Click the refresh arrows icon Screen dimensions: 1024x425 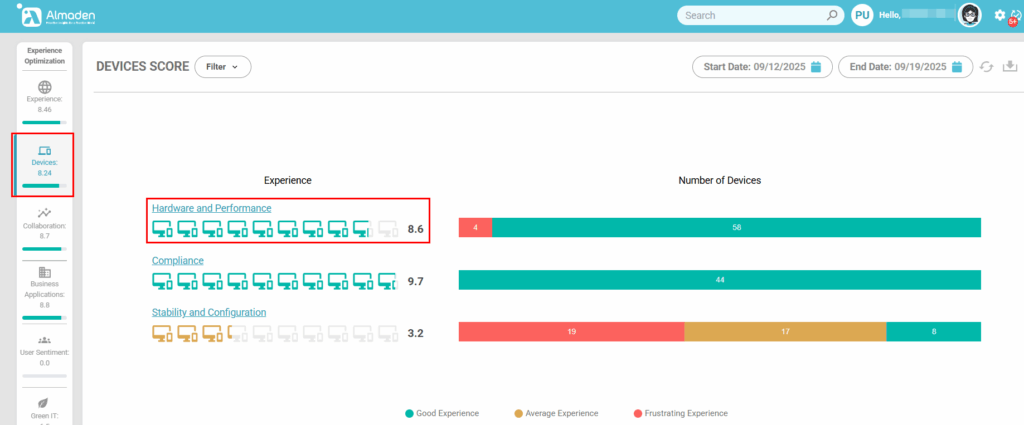pos(987,67)
